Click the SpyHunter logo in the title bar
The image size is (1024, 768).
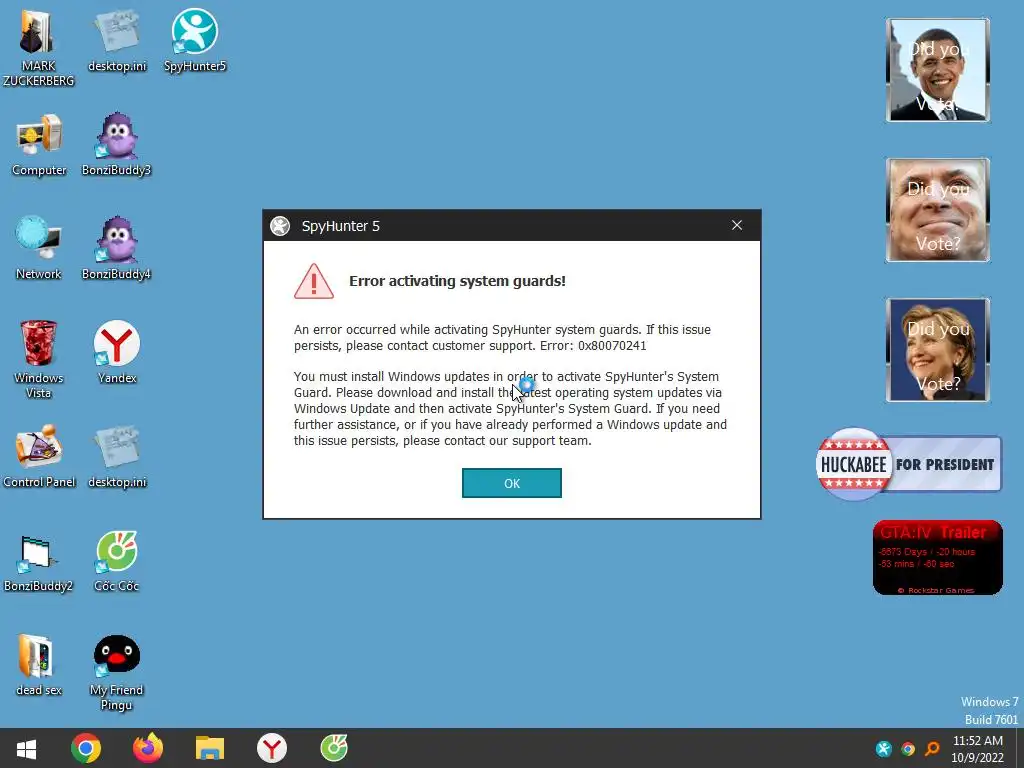coord(280,226)
